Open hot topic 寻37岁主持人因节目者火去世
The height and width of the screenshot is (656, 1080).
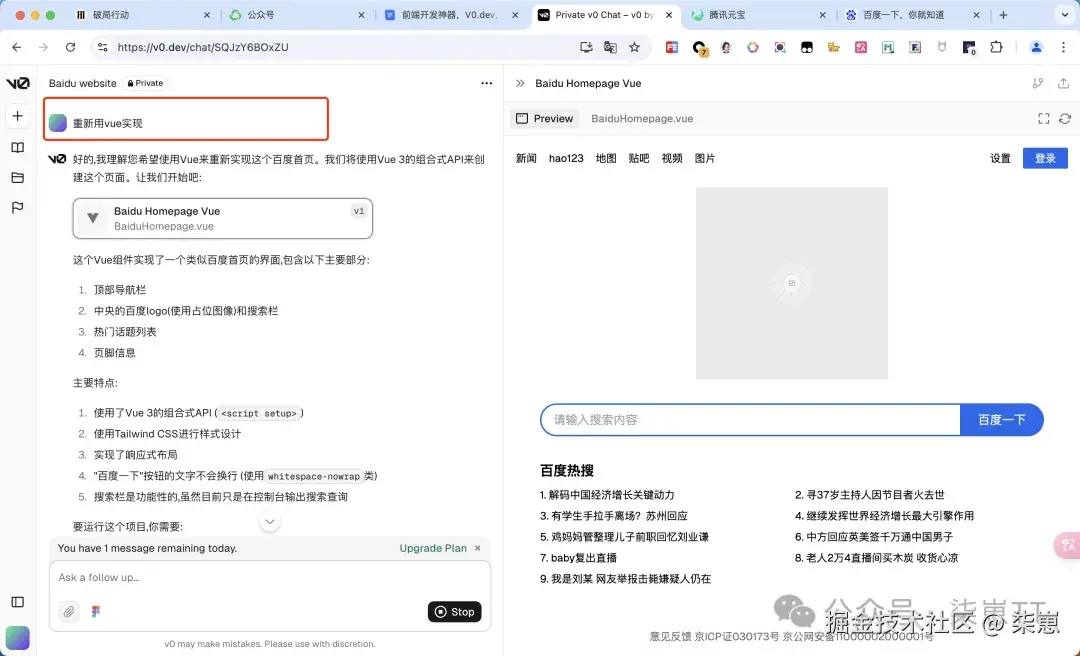[869, 495]
